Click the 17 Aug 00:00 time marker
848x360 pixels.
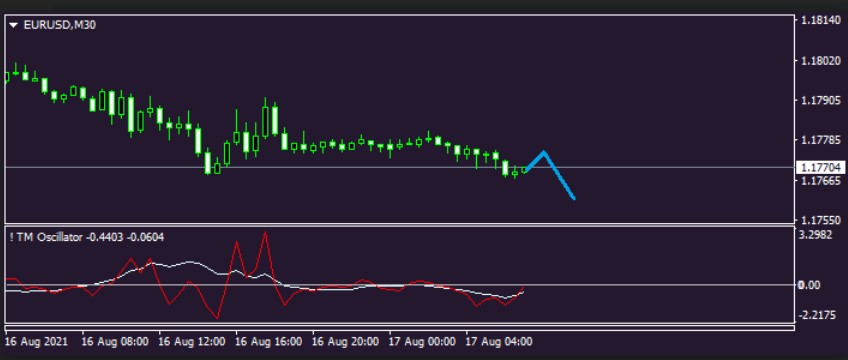coord(422,342)
